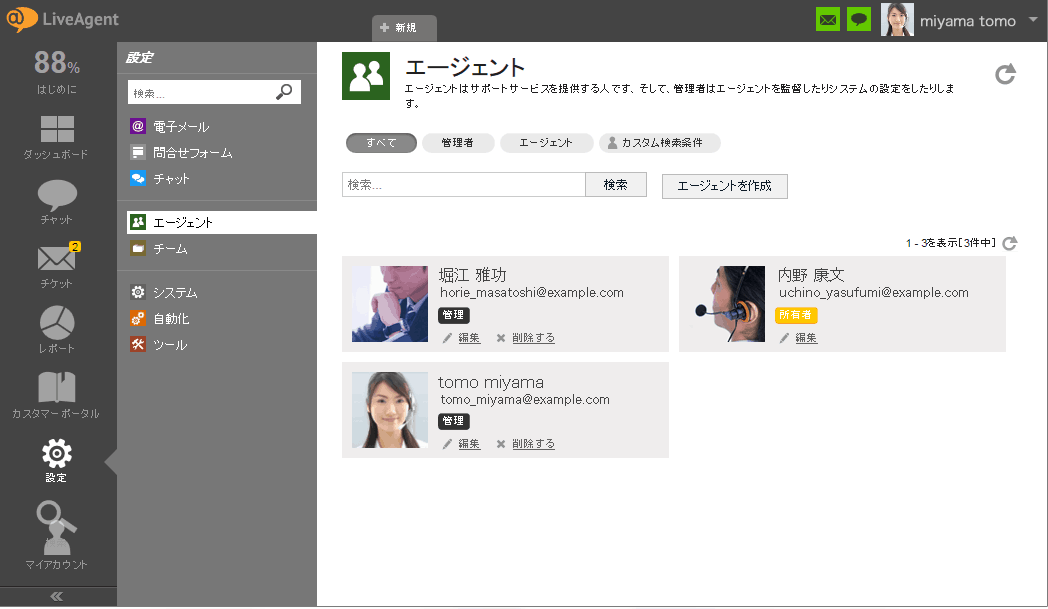Click the green envelope icon in header
Viewport: 1048px width, 609px height.
(828, 19)
